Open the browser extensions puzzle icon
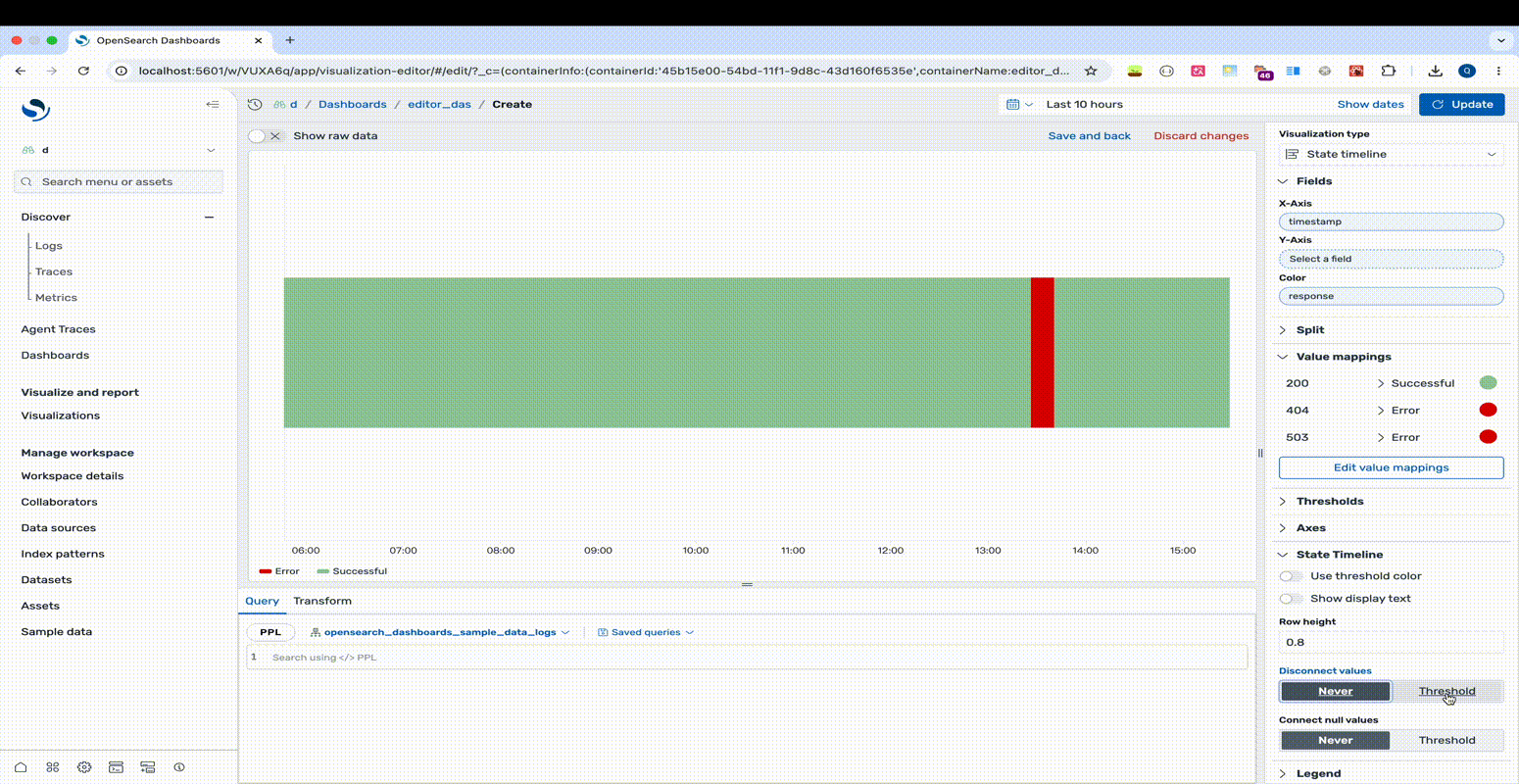 (x=1389, y=71)
